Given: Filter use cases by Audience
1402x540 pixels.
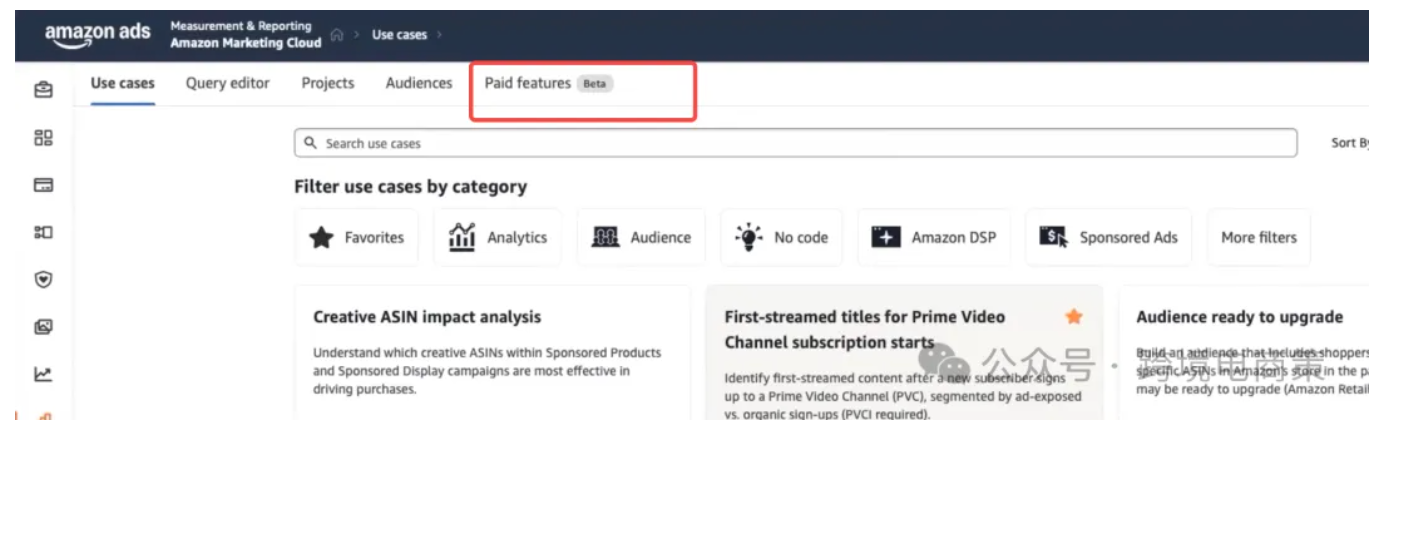Looking at the screenshot, I should [x=641, y=237].
